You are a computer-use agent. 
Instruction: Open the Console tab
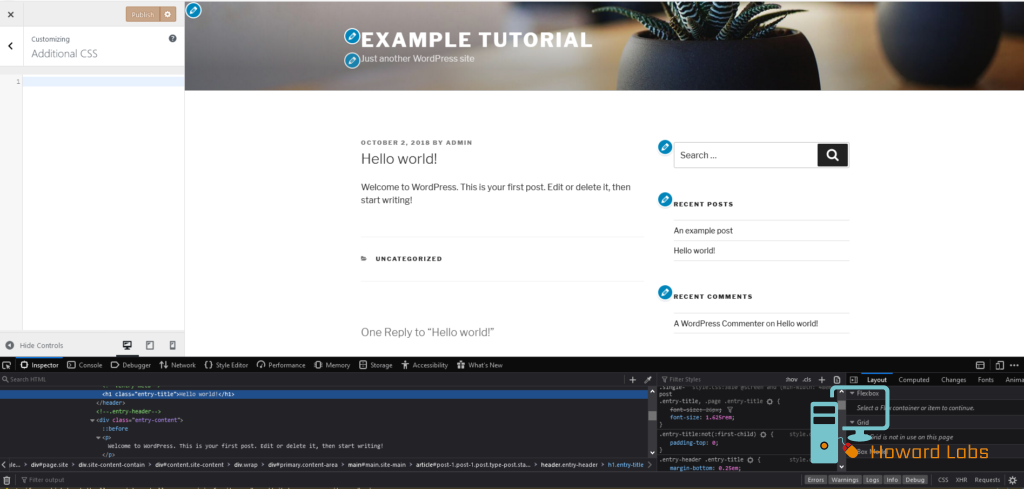85,365
